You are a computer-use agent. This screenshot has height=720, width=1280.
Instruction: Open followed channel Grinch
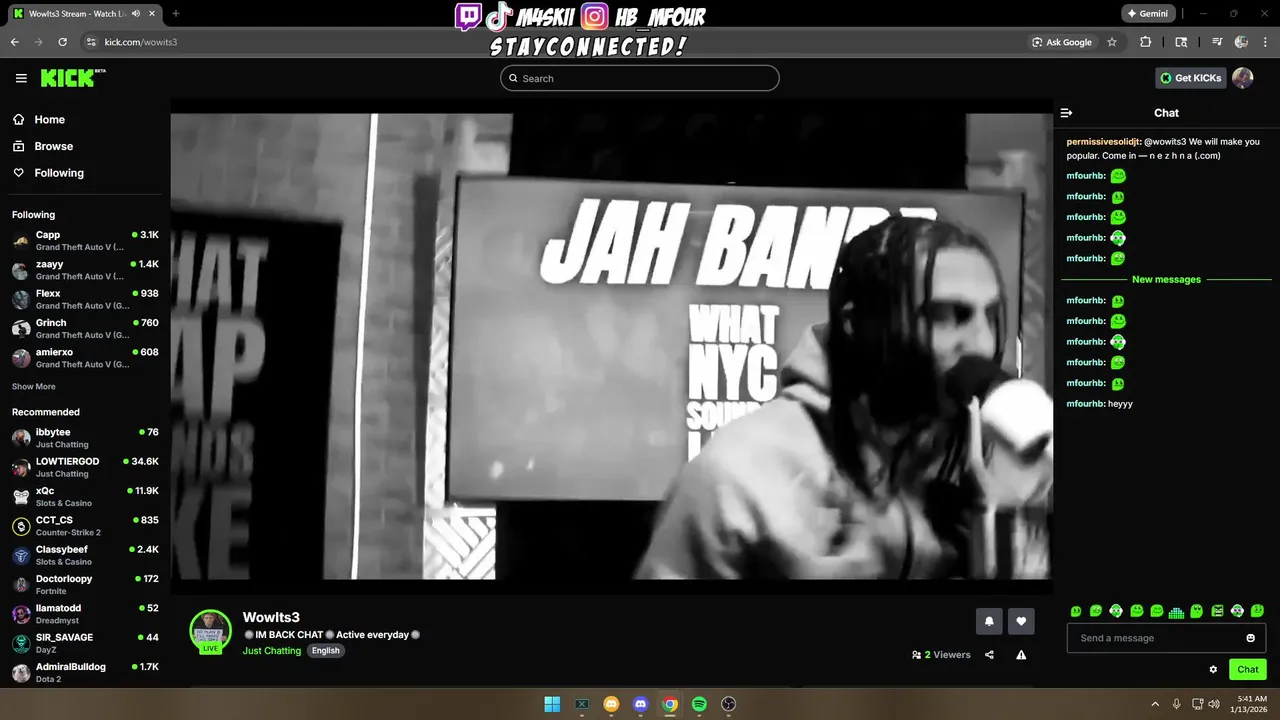click(x=85, y=328)
